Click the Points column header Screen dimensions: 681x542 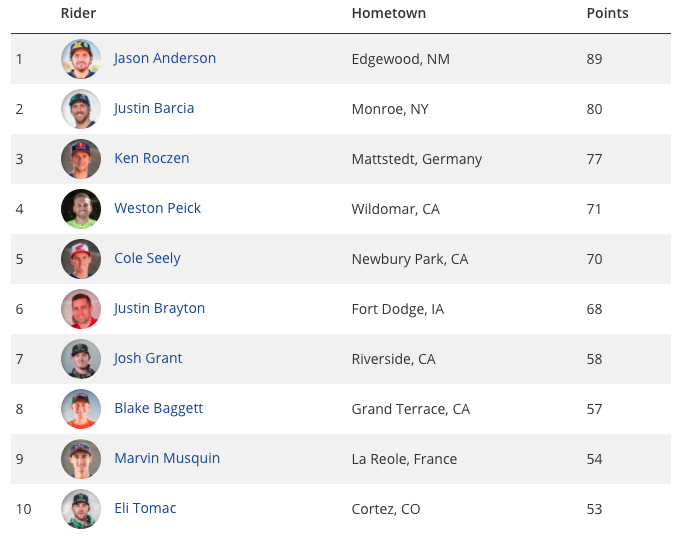click(607, 13)
